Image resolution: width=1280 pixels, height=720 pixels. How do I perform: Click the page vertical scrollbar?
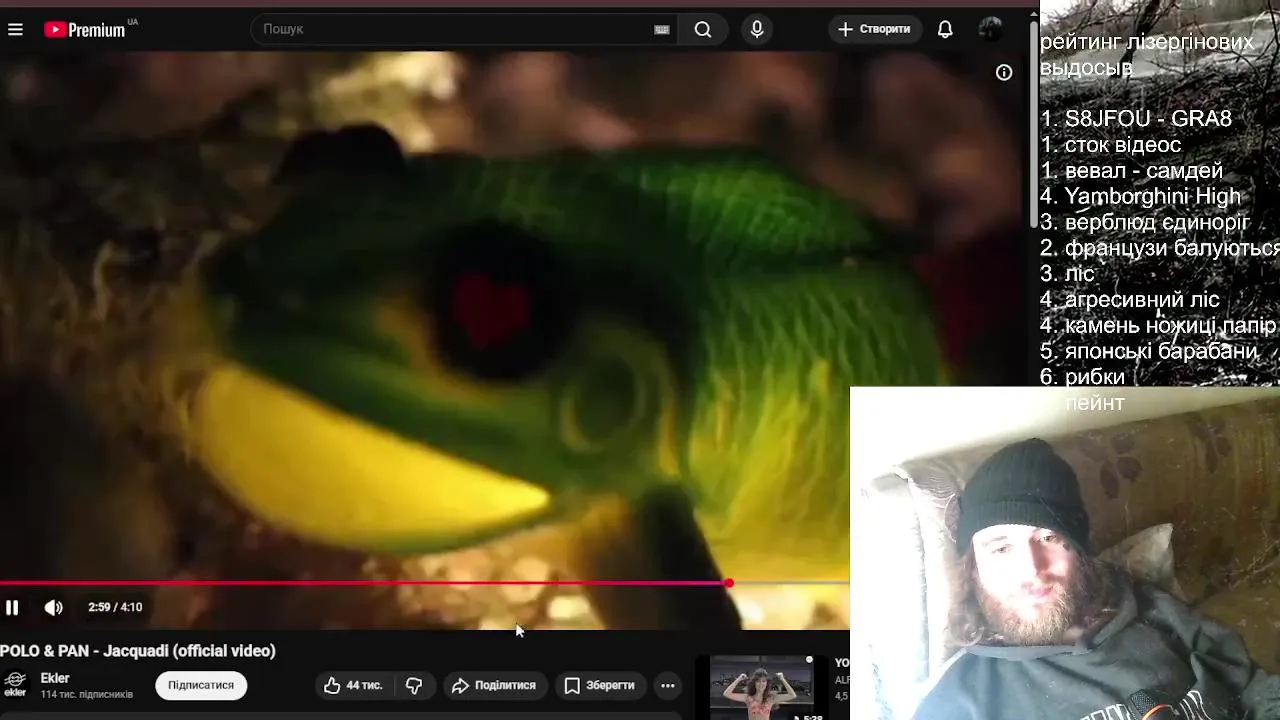(x=1034, y=125)
